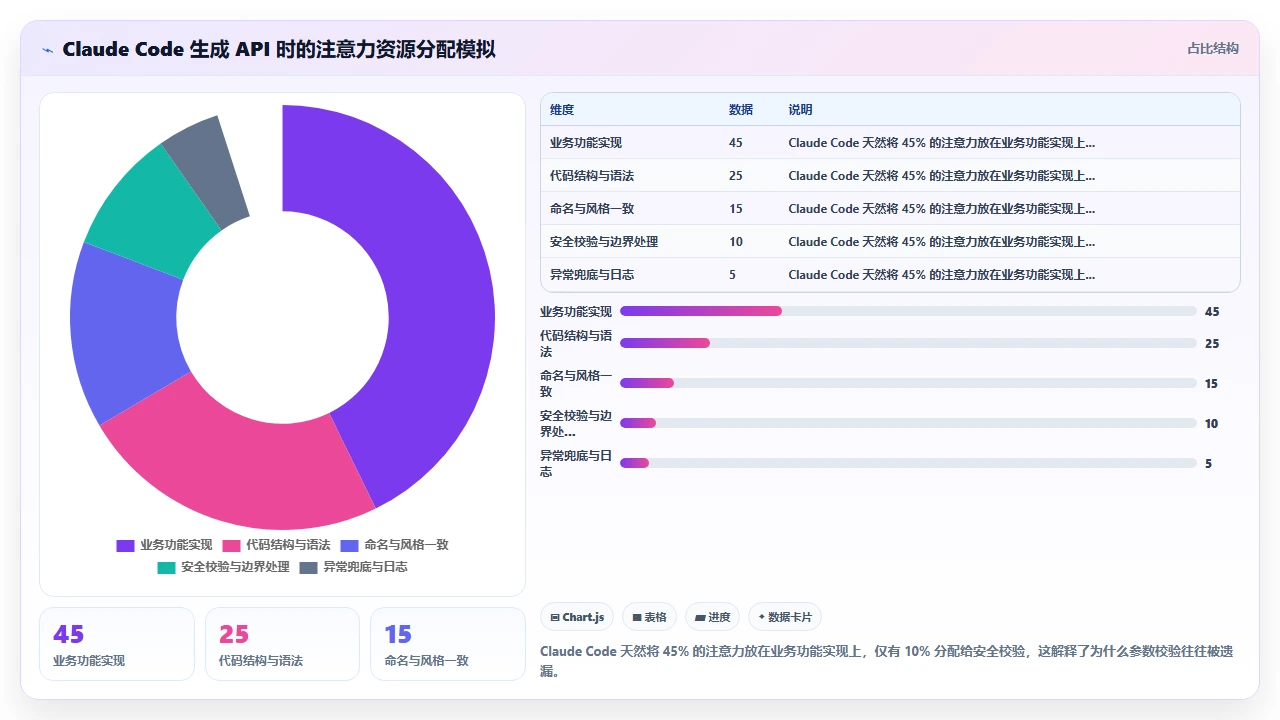This screenshot has height=720, width=1280.
Task: Select the 命名与风格一致 table row cell
Action: coord(592,209)
